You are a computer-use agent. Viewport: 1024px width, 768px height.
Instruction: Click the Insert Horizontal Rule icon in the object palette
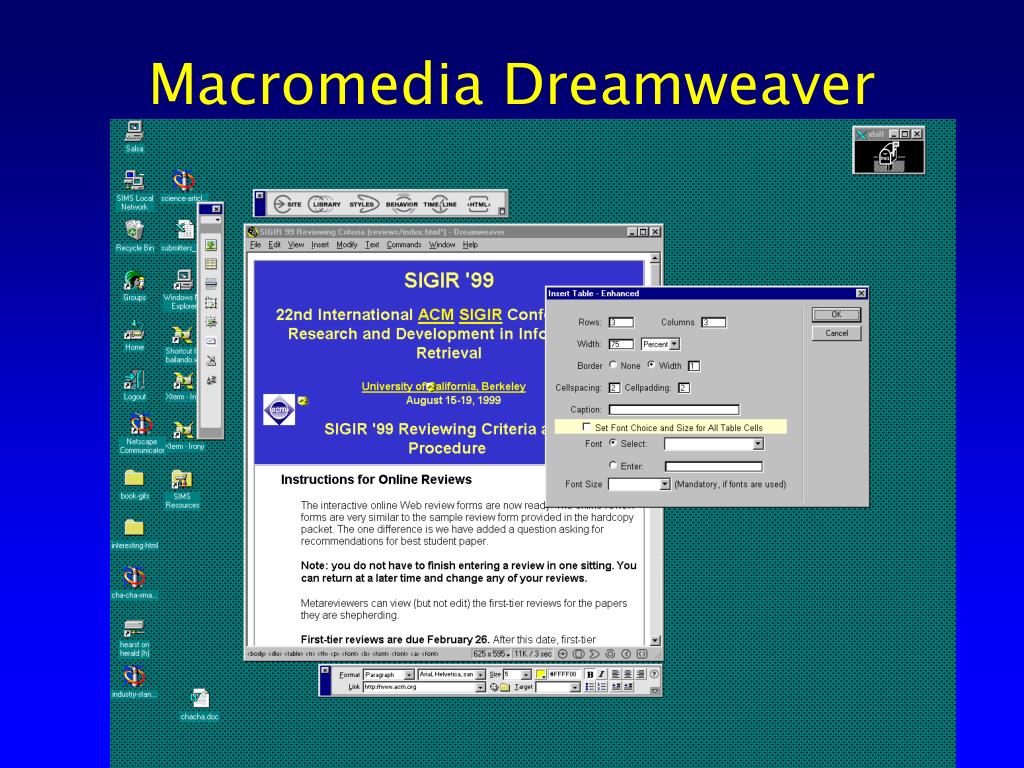[211, 283]
